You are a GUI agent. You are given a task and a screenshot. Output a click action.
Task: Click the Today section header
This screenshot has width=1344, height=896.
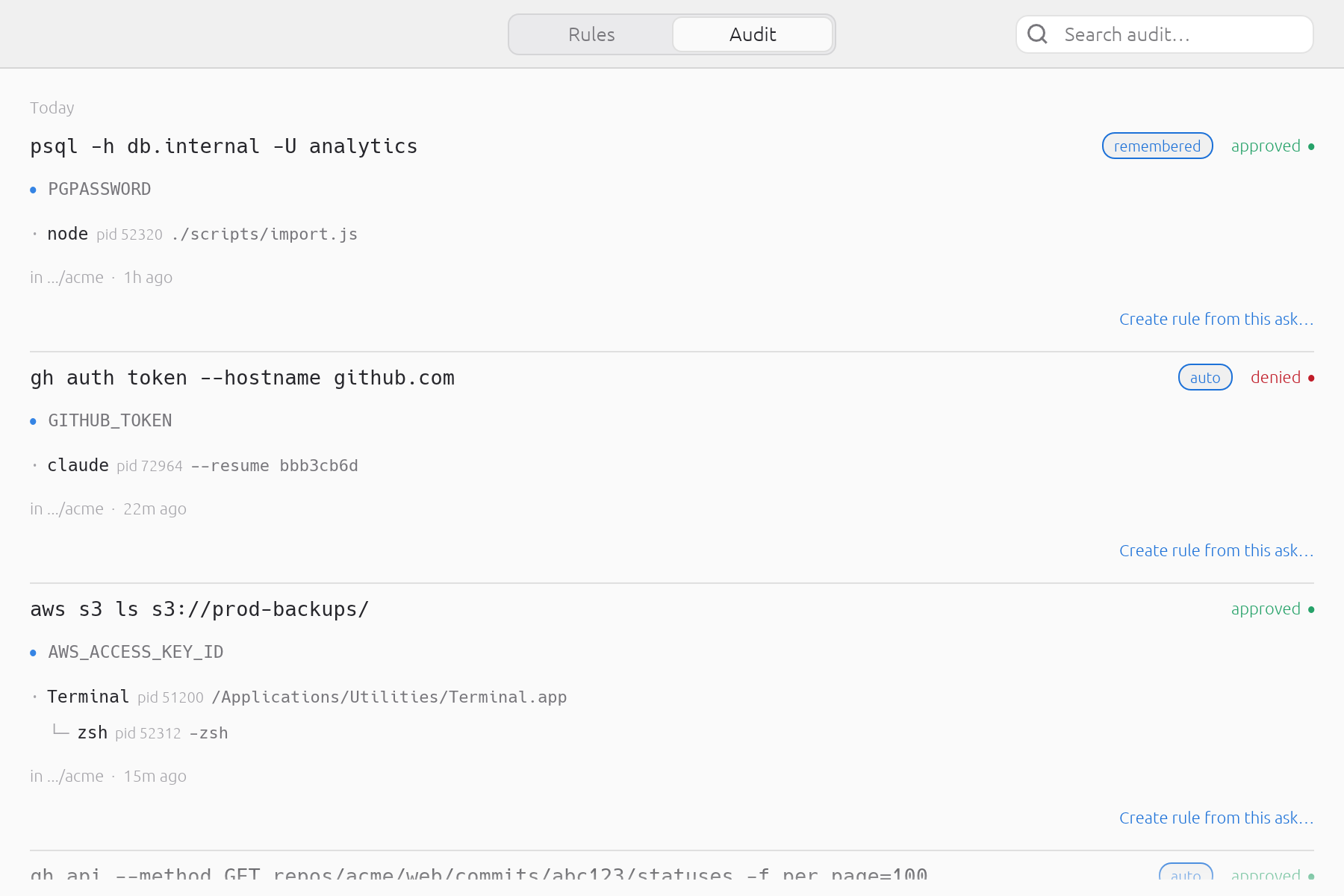pos(52,108)
